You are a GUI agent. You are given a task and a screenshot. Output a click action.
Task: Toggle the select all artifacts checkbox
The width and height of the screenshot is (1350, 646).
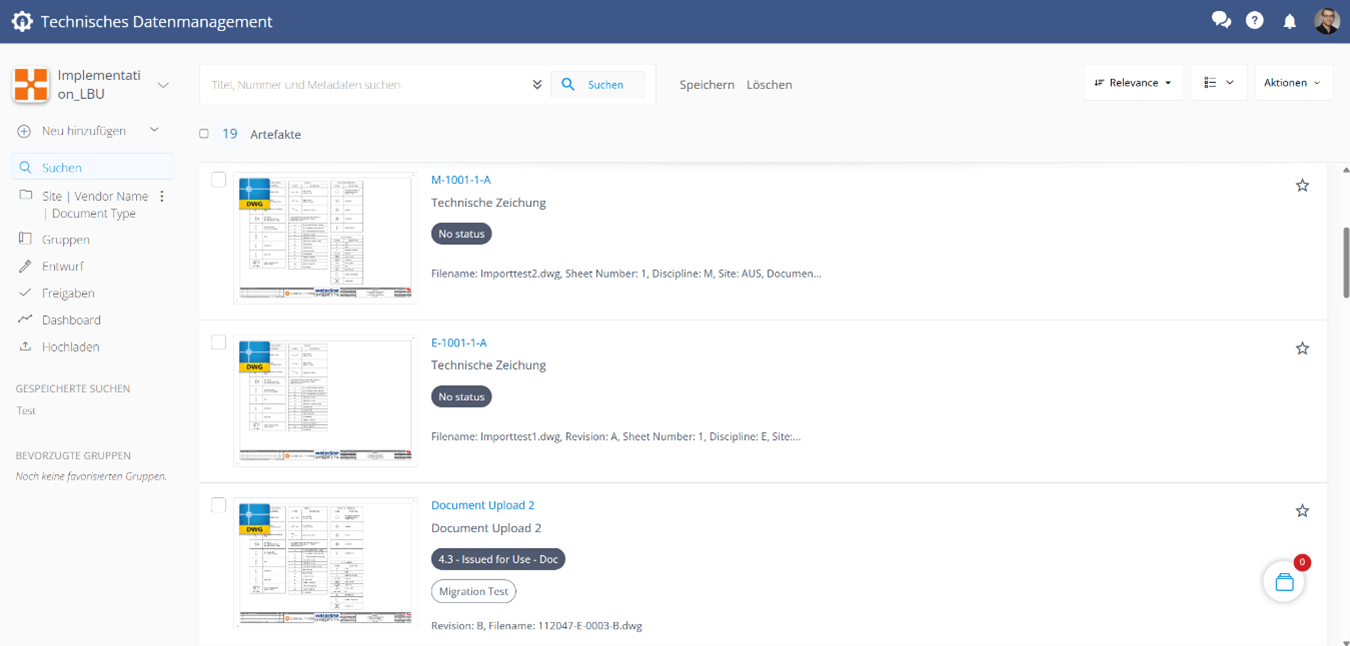coord(204,134)
